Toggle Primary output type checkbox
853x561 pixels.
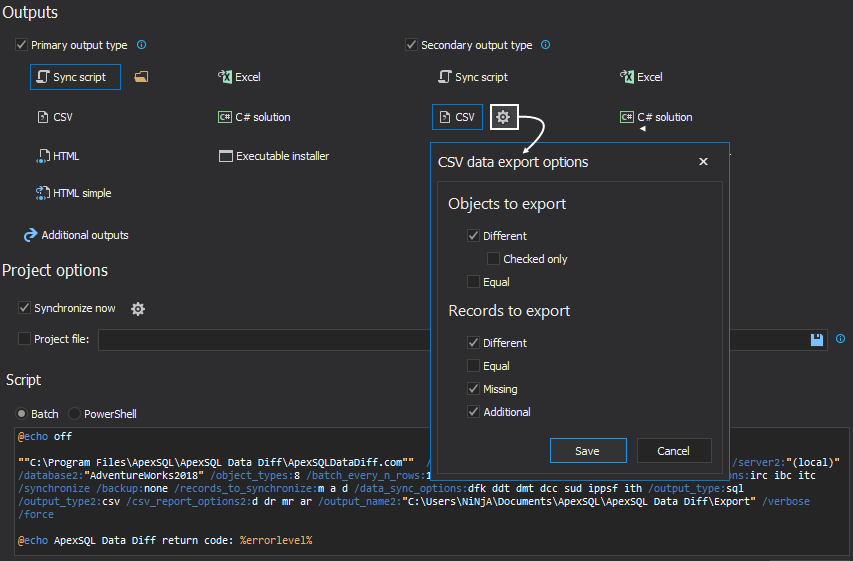[21, 45]
